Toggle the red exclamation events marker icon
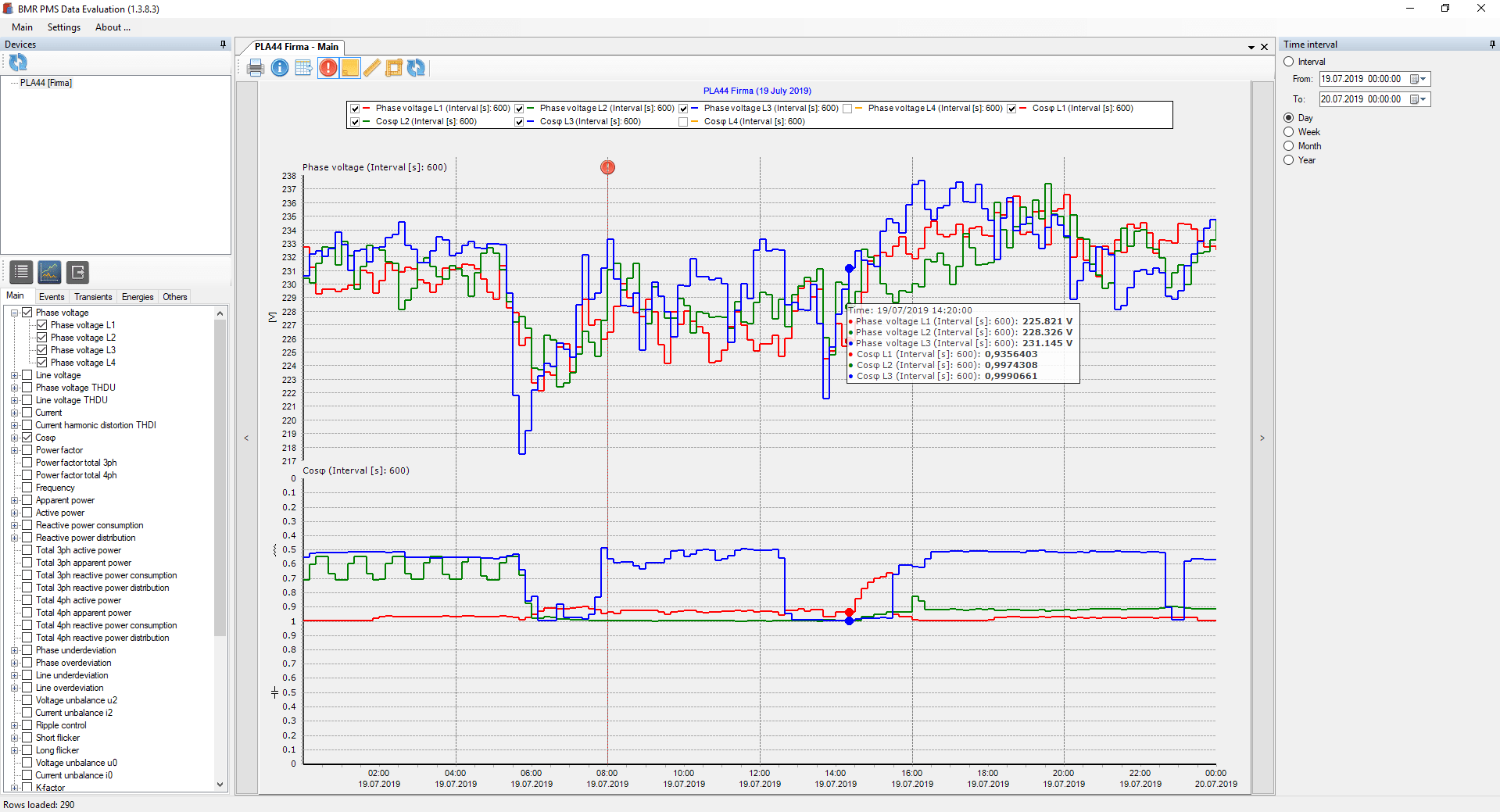The width and height of the screenshot is (1500, 812). click(328, 68)
